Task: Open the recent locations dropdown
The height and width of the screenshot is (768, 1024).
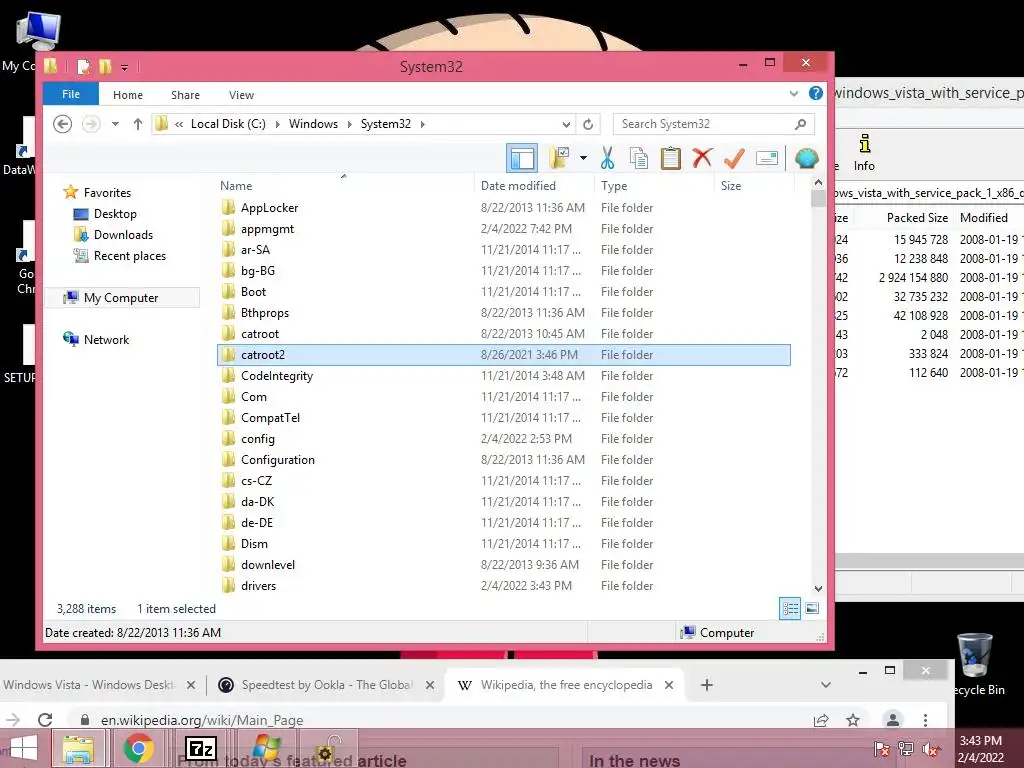Action: 115,123
